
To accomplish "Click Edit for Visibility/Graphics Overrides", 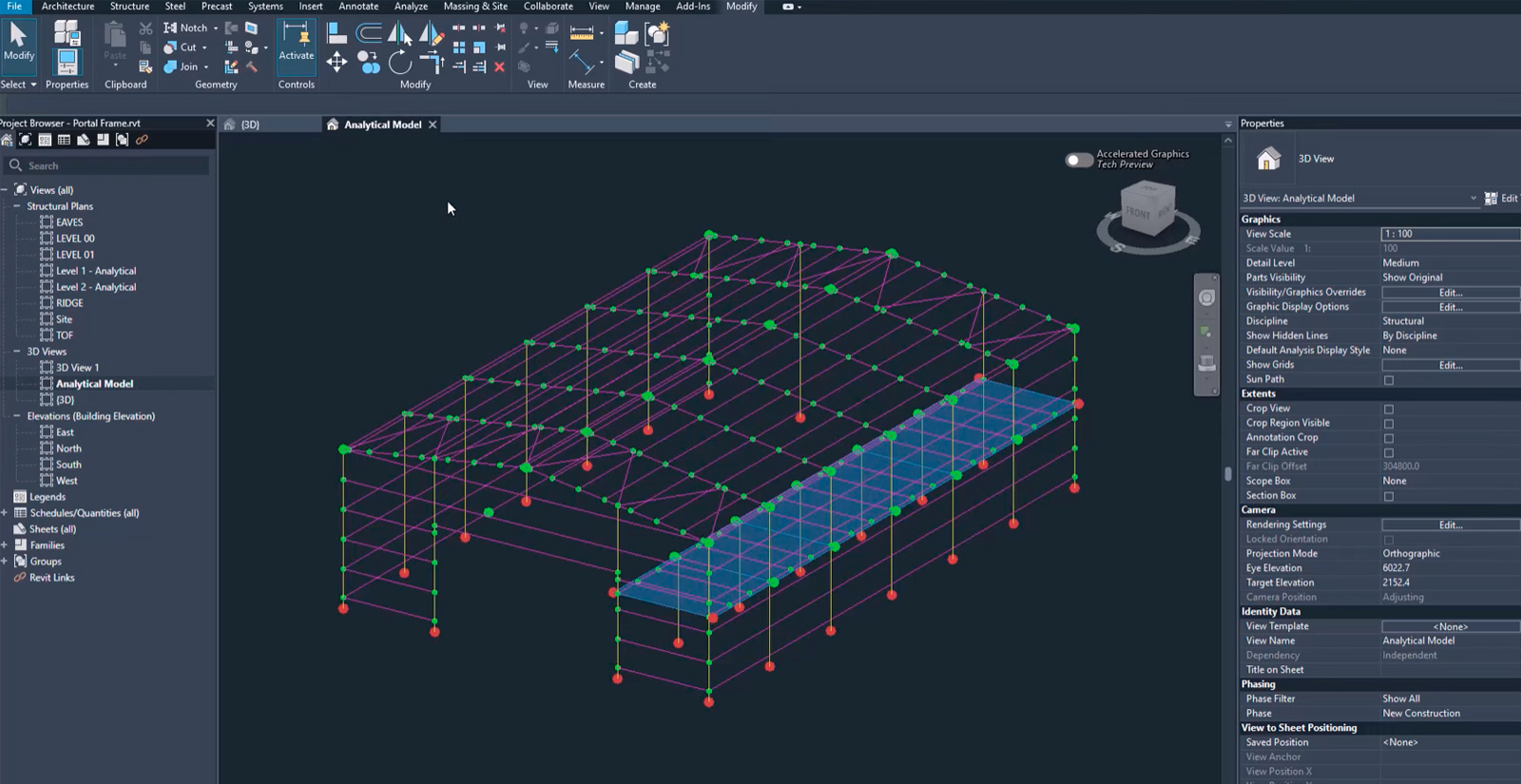I will pos(1449,293).
